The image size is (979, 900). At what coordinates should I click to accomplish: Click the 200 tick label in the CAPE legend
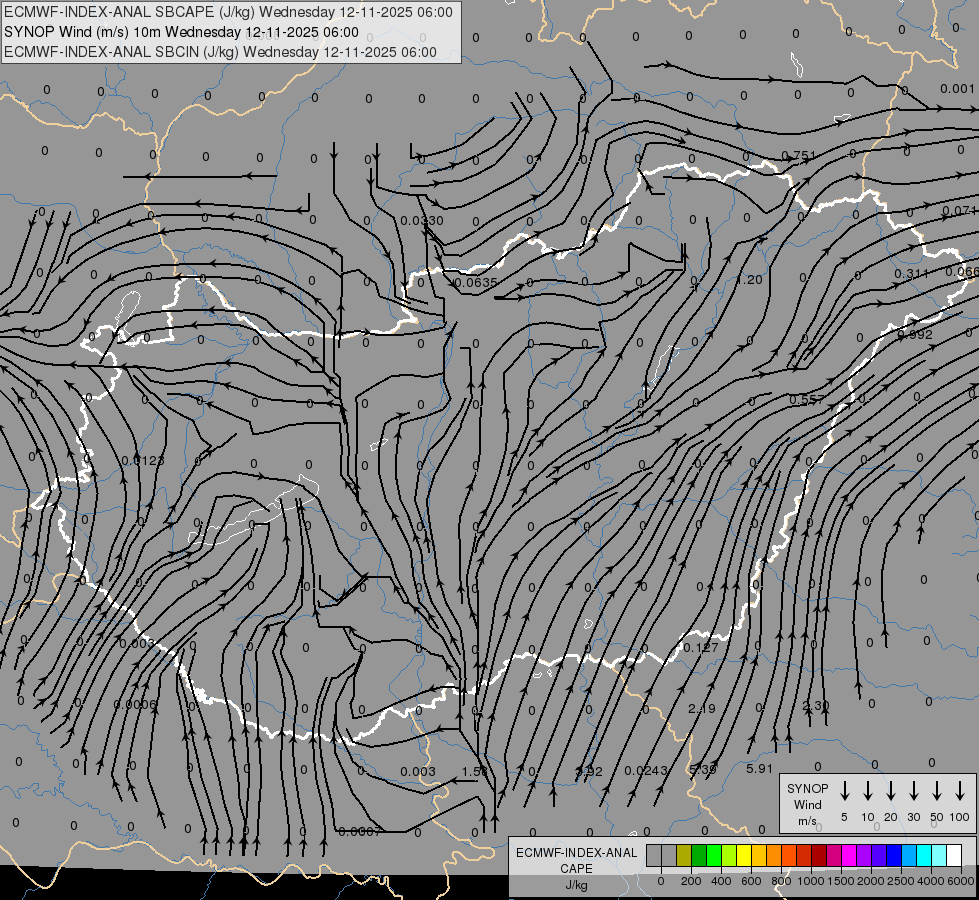[x=691, y=881]
